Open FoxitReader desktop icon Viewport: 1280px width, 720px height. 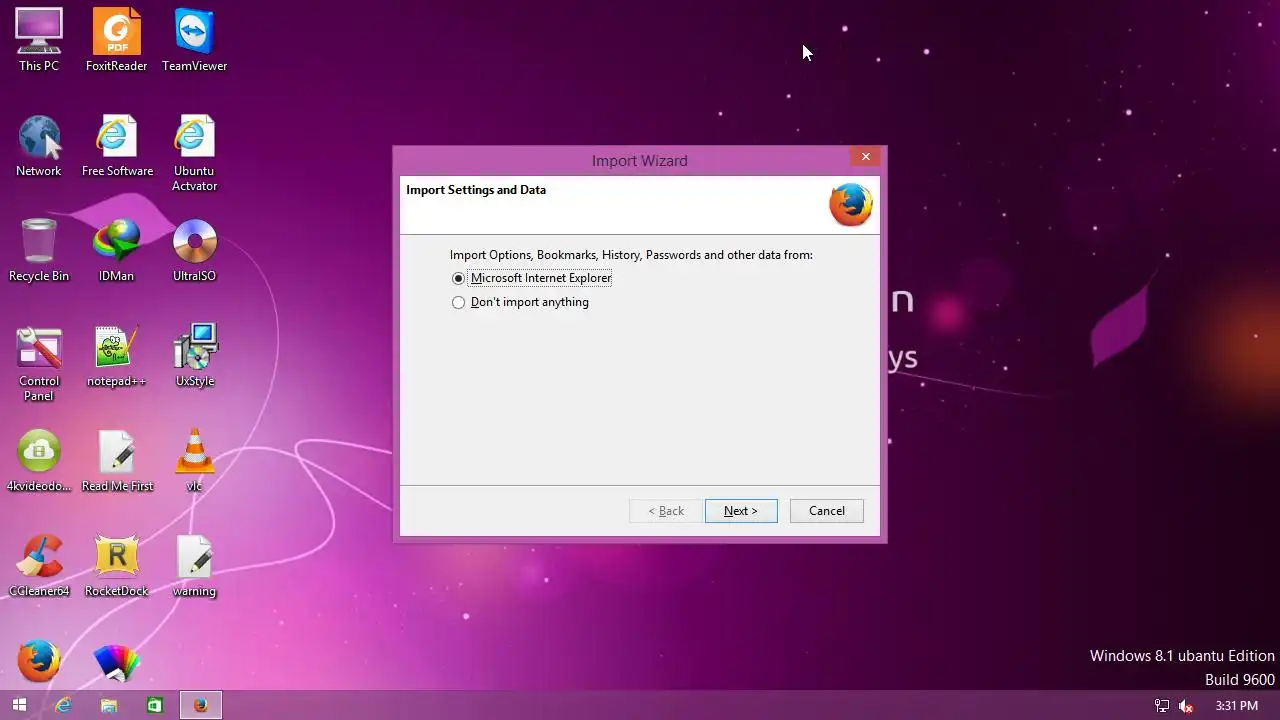tap(116, 40)
